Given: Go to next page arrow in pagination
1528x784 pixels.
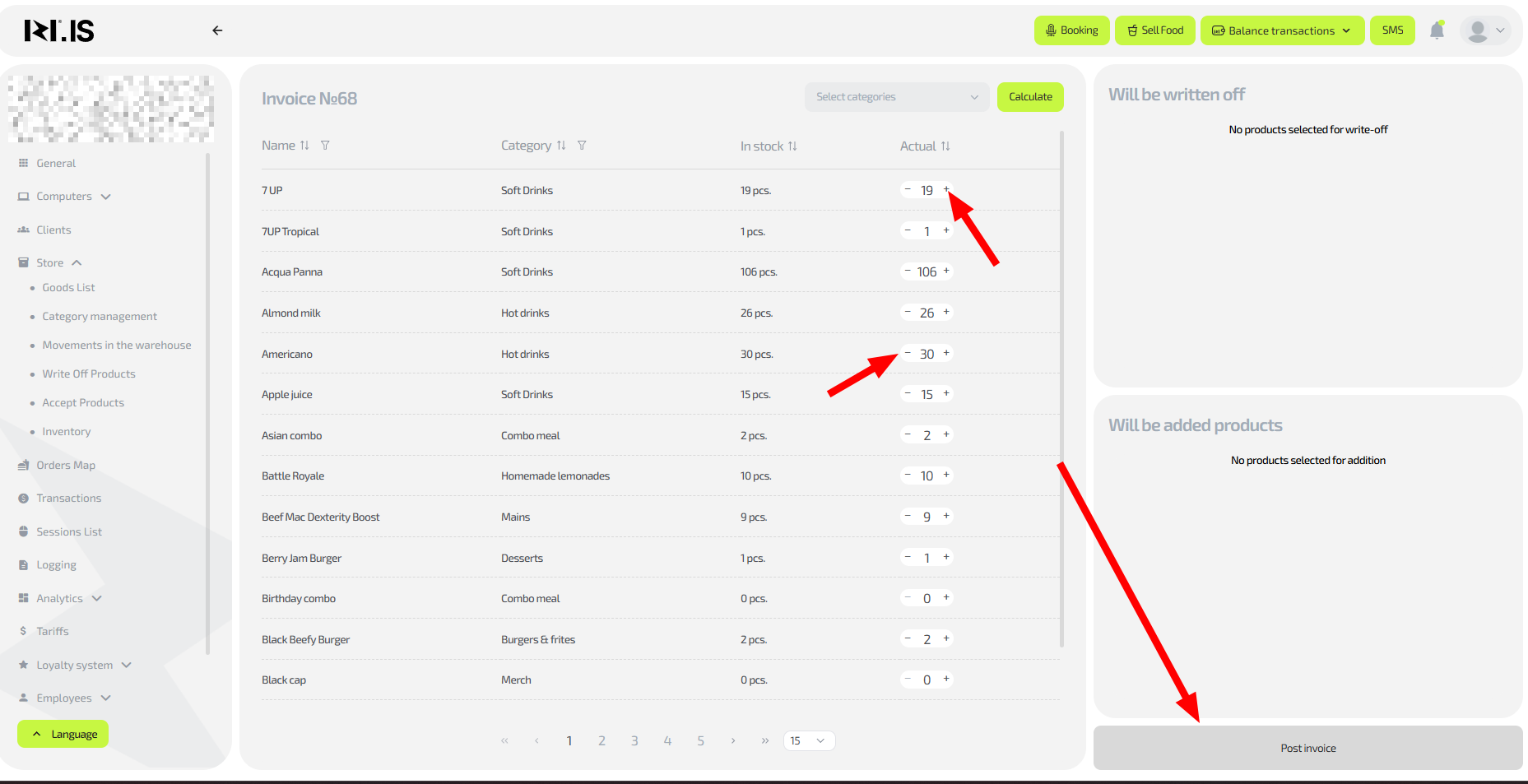Looking at the screenshot, I should pos(733,741).
